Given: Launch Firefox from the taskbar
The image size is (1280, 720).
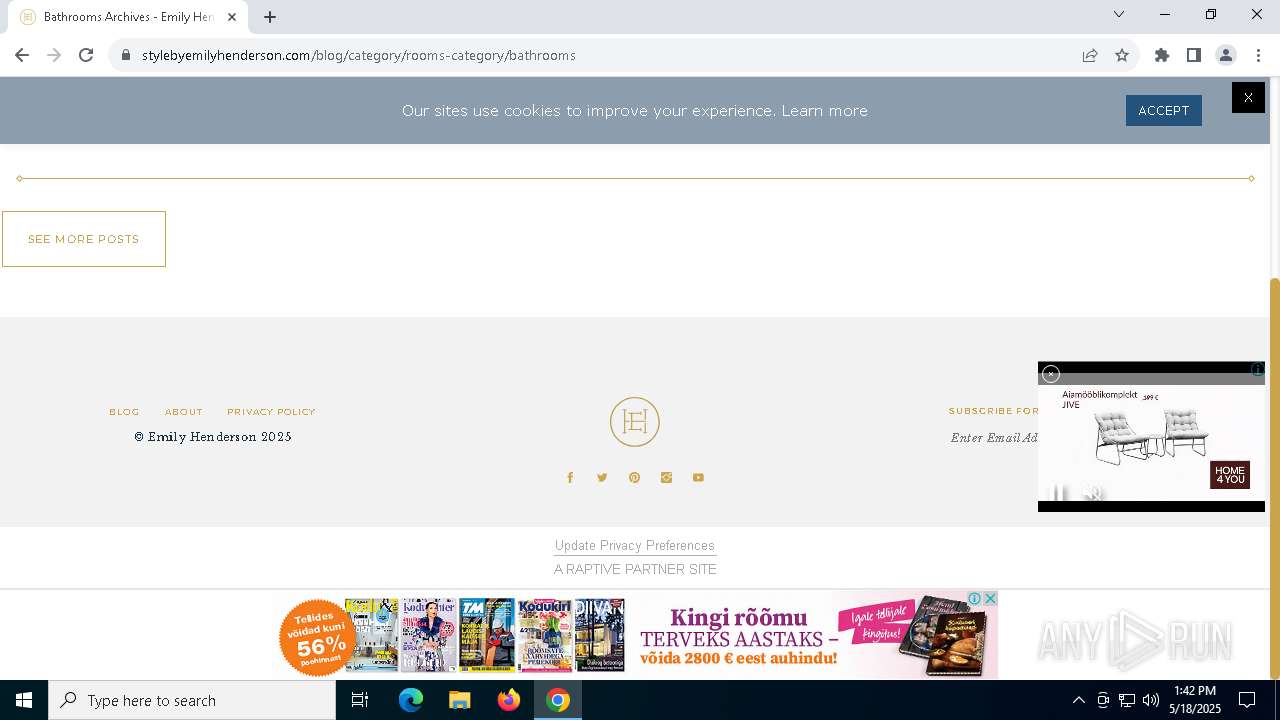Looking at the screenshot, I should click(x=509, y=700).
